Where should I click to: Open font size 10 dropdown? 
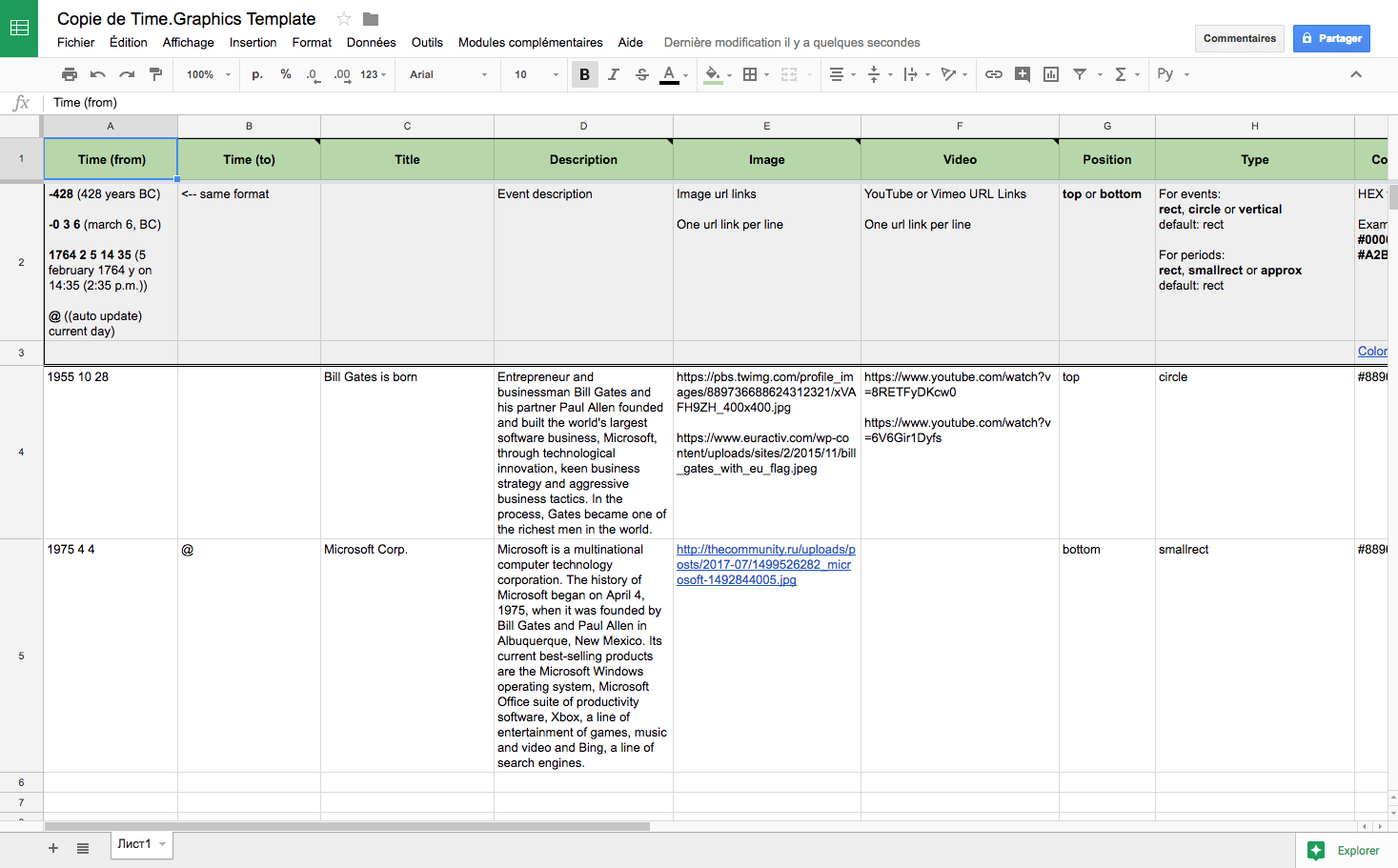click(x=537, y=74)
